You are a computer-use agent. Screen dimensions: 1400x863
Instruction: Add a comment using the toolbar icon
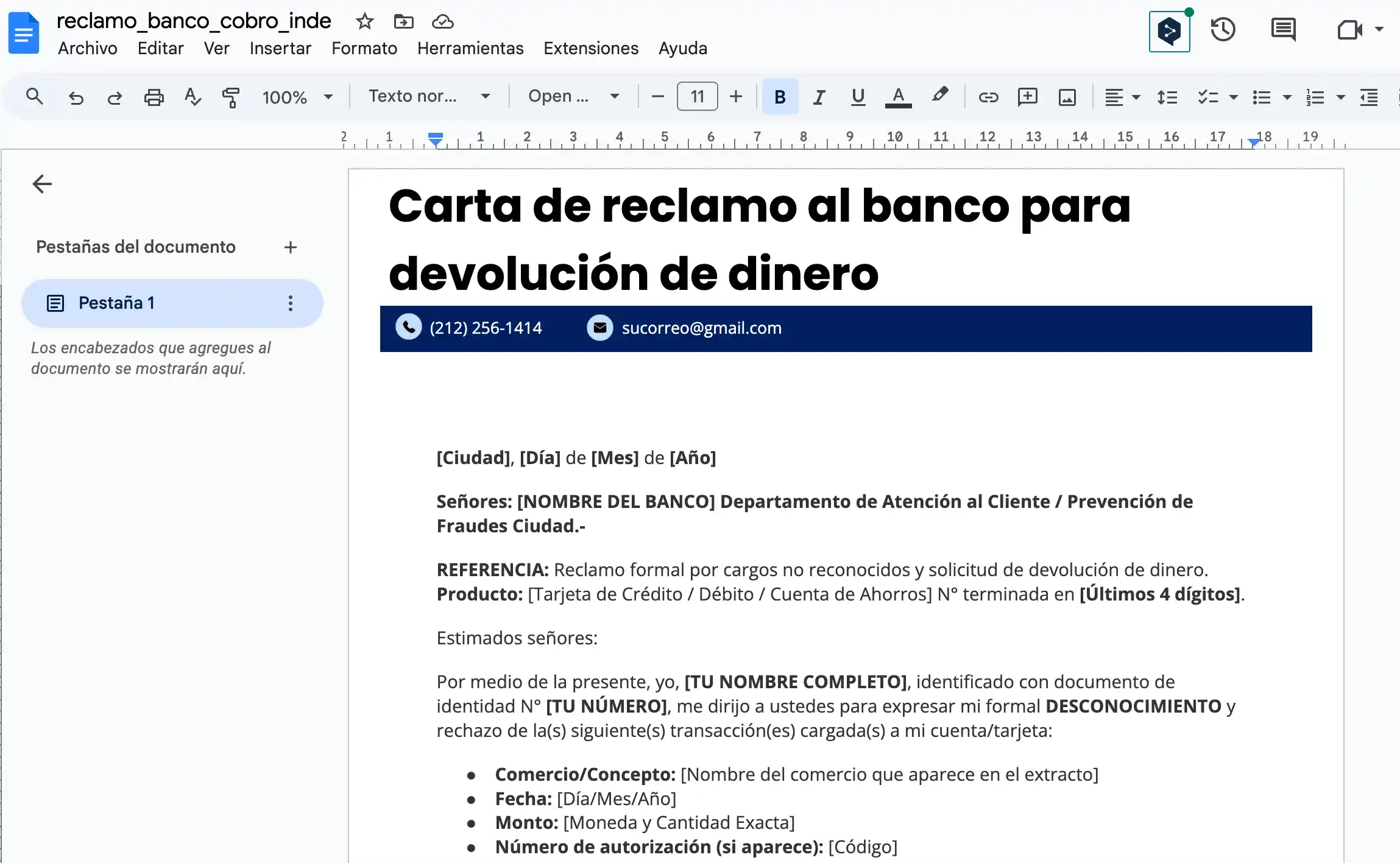(1028, 96)
